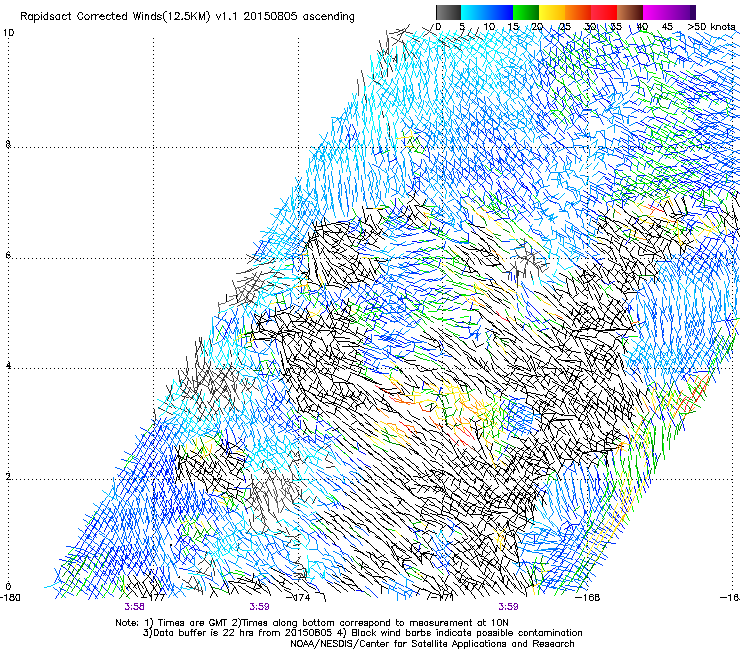Click the latitude "2" axis label
The height and width of the screenshot is (650, 740).
coord(8,477)
